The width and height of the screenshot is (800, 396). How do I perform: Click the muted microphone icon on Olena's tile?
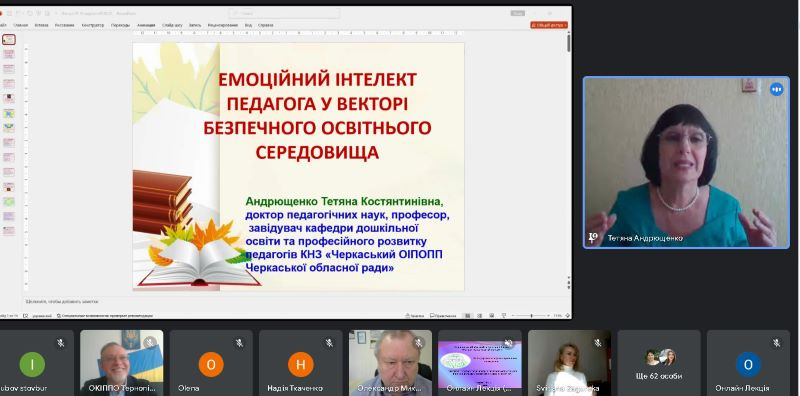[239, 343]
